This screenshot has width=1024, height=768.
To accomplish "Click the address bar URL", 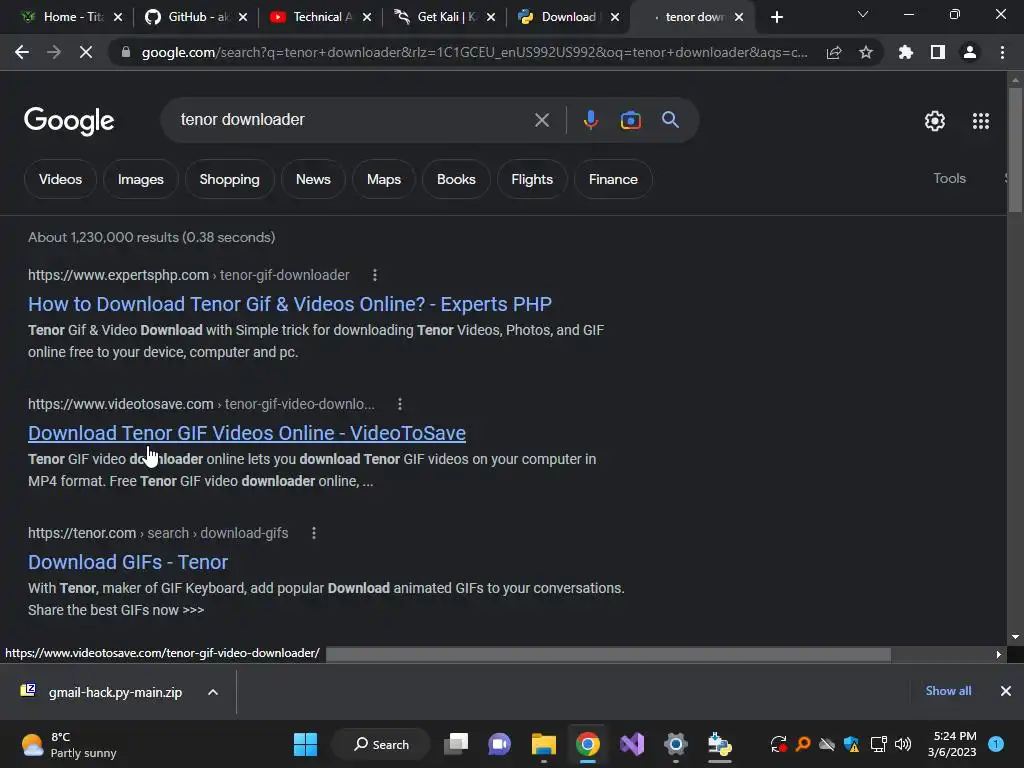I will pyautogui.click(x=474, y=52).
